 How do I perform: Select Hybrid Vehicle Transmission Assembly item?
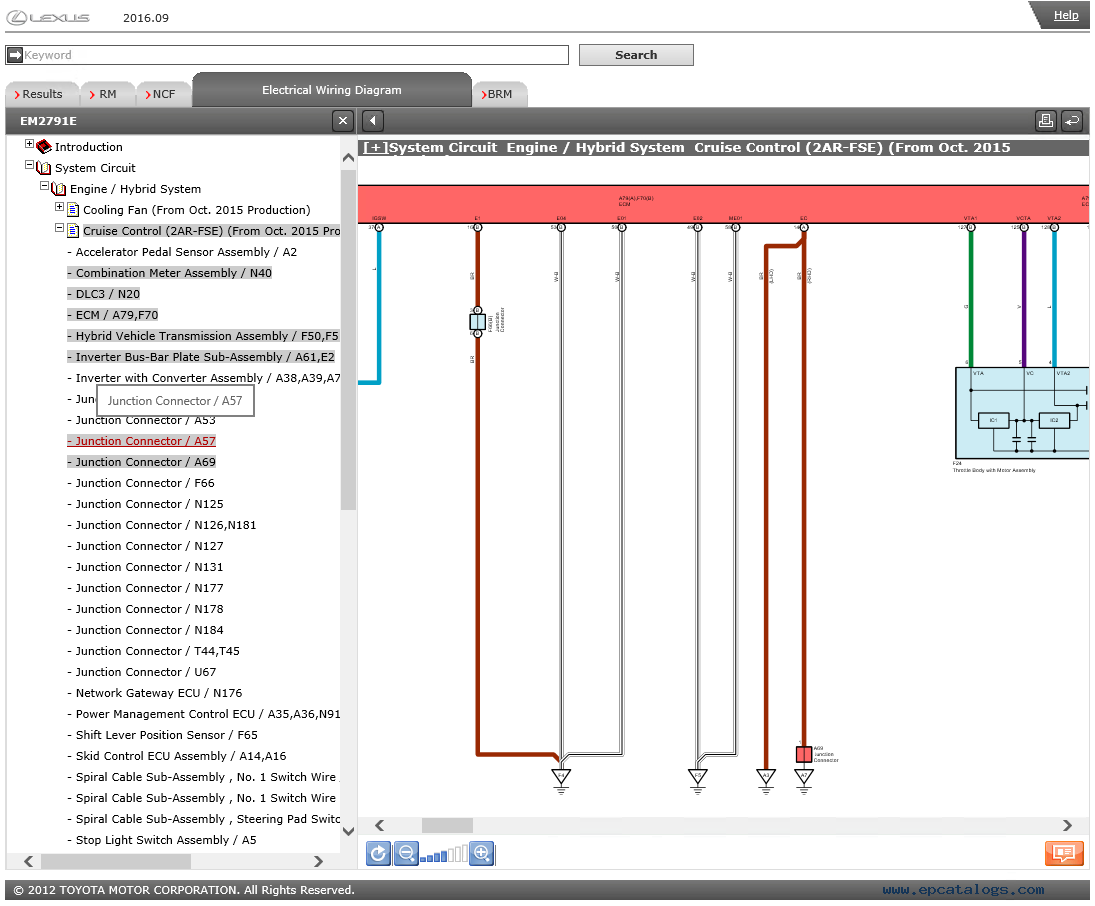[x=207, y=336]
